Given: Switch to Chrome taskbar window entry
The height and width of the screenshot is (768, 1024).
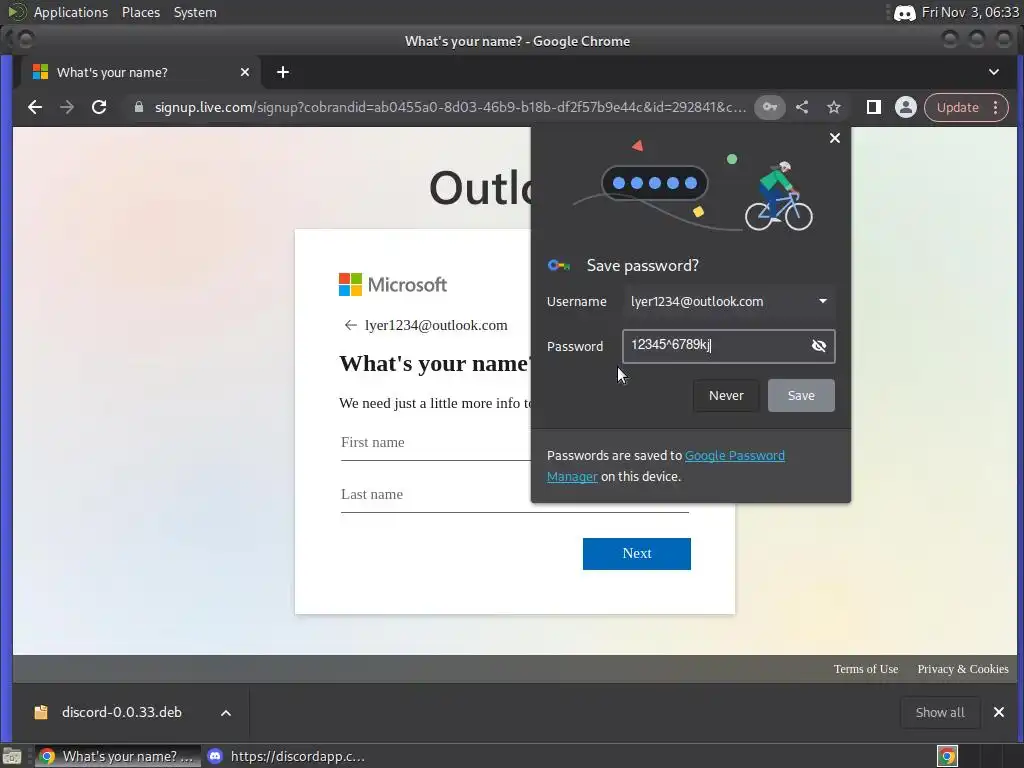Looking at the screenshot, I should pos(118,756).
